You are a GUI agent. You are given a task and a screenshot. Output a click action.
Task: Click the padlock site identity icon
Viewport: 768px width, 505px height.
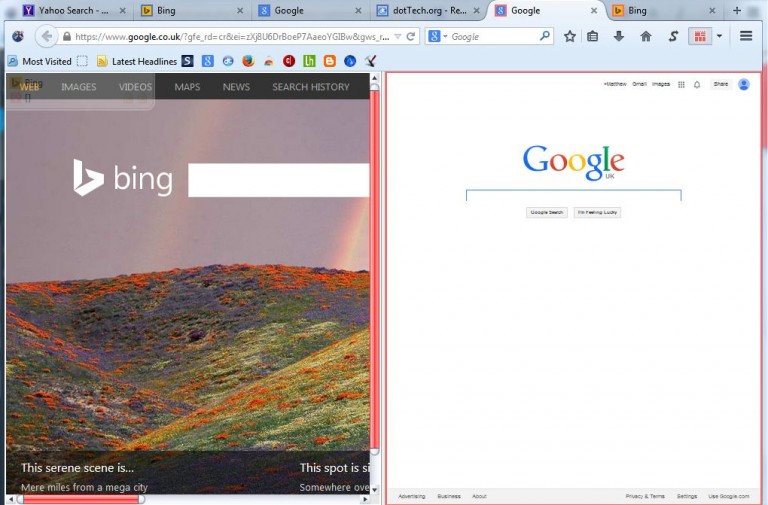tap(67, 37)
